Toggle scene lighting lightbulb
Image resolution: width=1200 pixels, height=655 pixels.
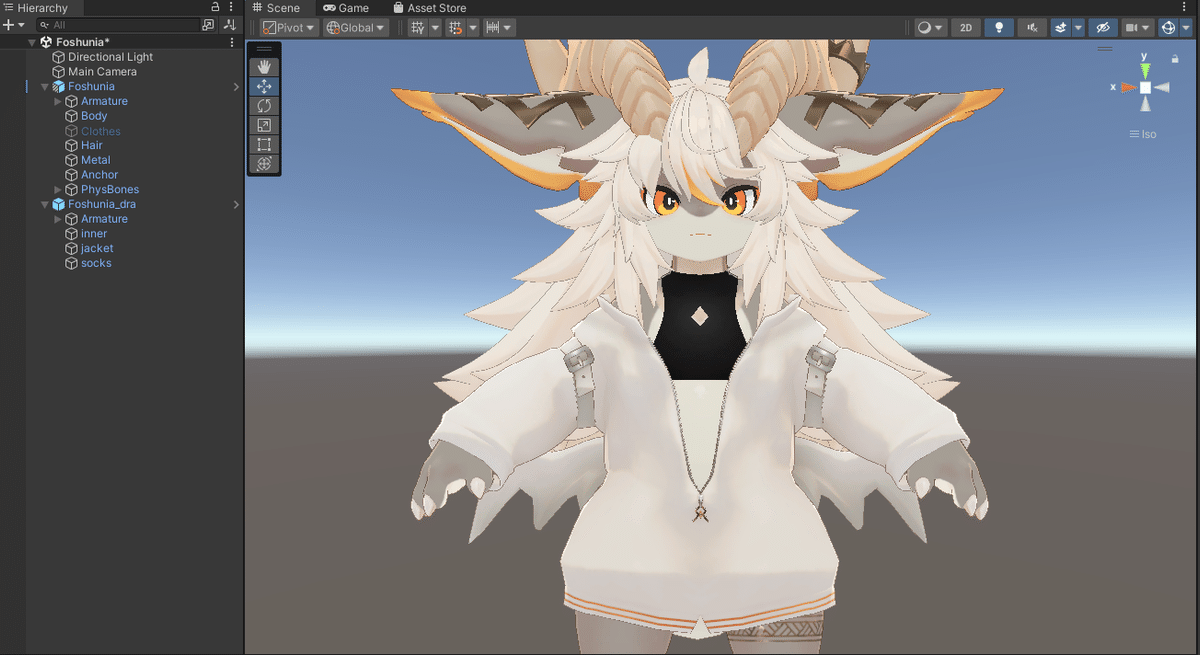(x=998, y=28)
